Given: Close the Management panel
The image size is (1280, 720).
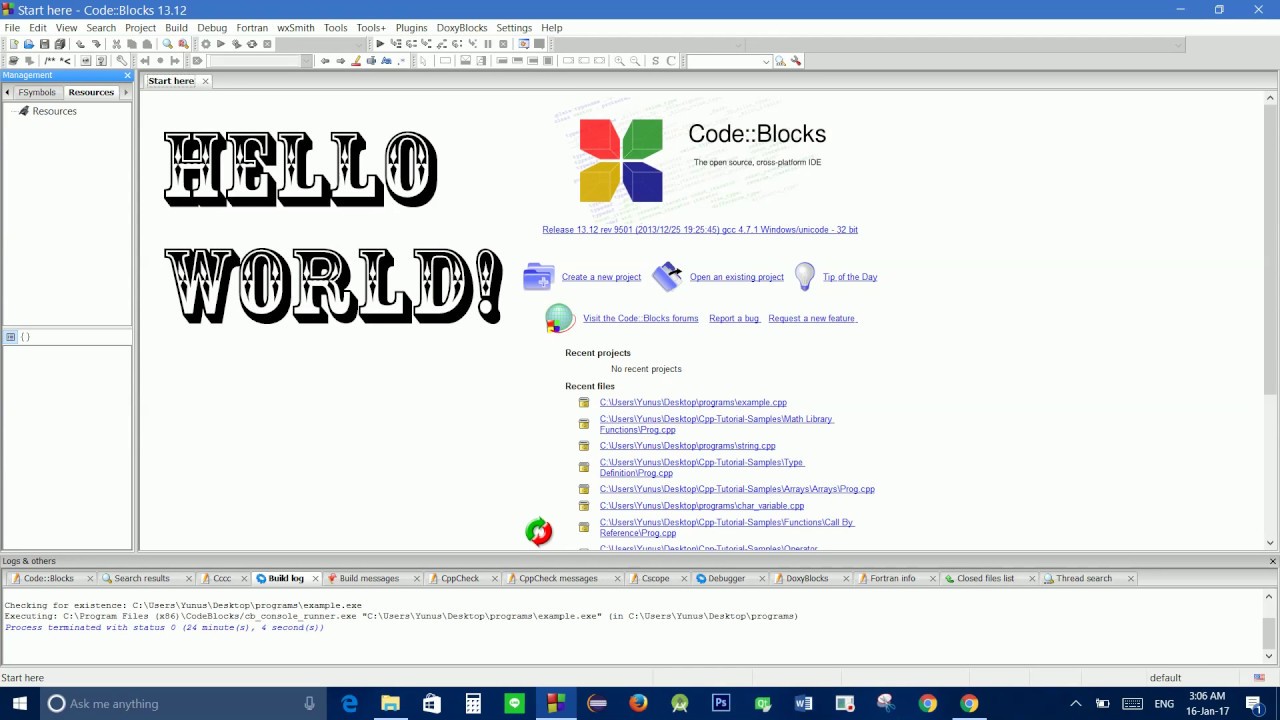Looking at the screenshot, I should [127, 75].
